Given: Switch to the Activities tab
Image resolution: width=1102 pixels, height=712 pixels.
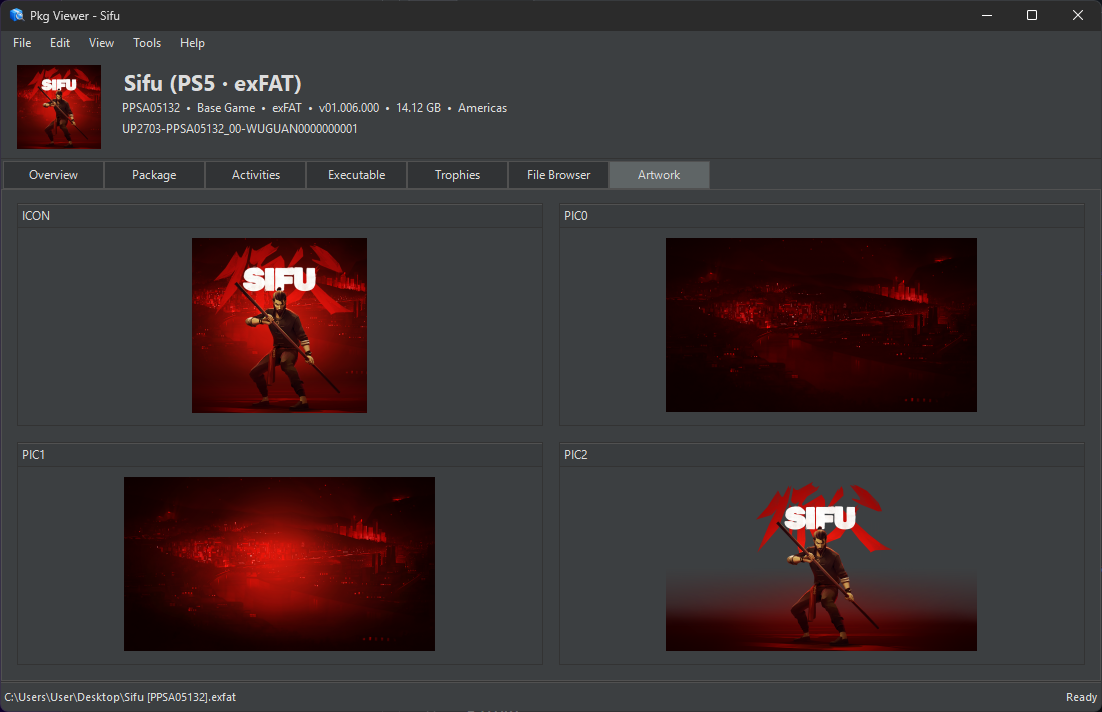Looking at the screenshot, I should (x=256, y=175).
